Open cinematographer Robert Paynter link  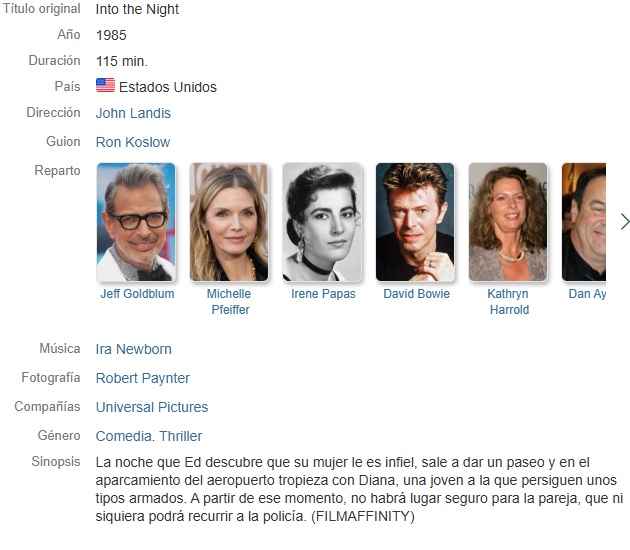(x=143, y=378)
